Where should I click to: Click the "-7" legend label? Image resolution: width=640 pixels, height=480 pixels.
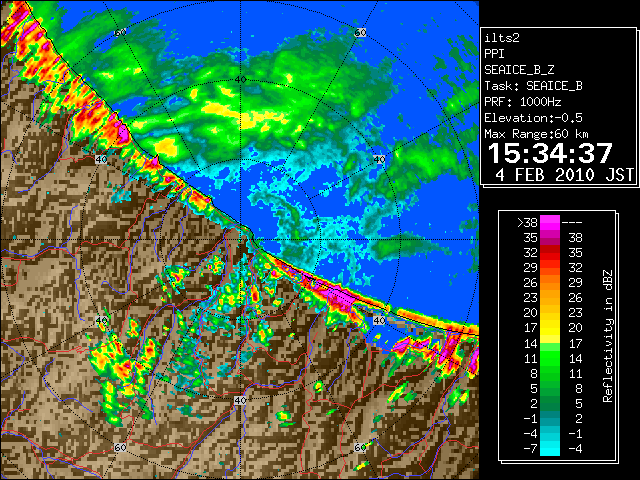click(530, 449)
